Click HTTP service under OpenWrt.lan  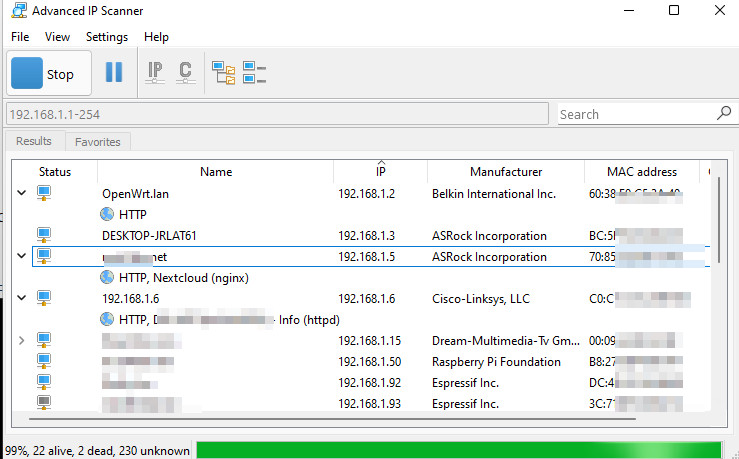[133, 215]
